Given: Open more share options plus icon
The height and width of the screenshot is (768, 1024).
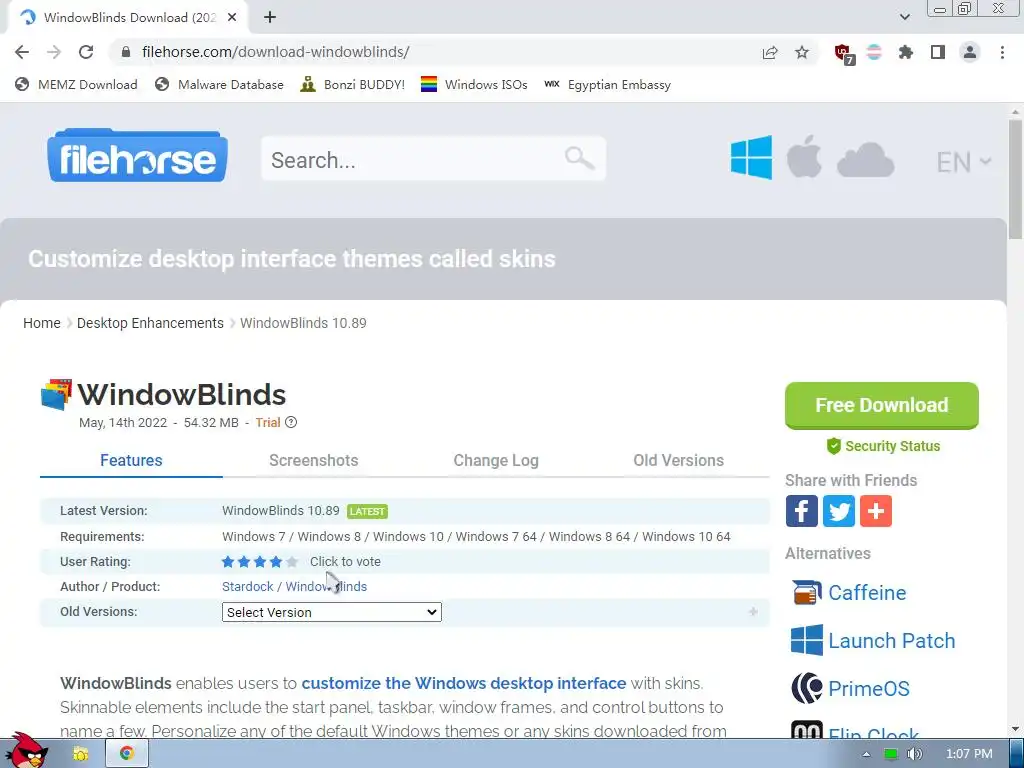Looking at the screenshot, I should [876, 511].
